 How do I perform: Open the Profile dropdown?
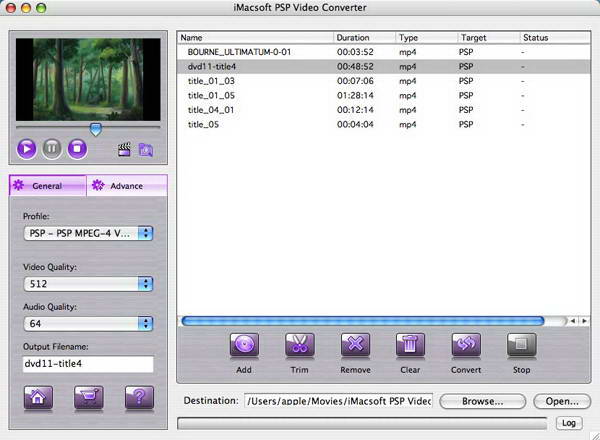click(x=88, y=233)
